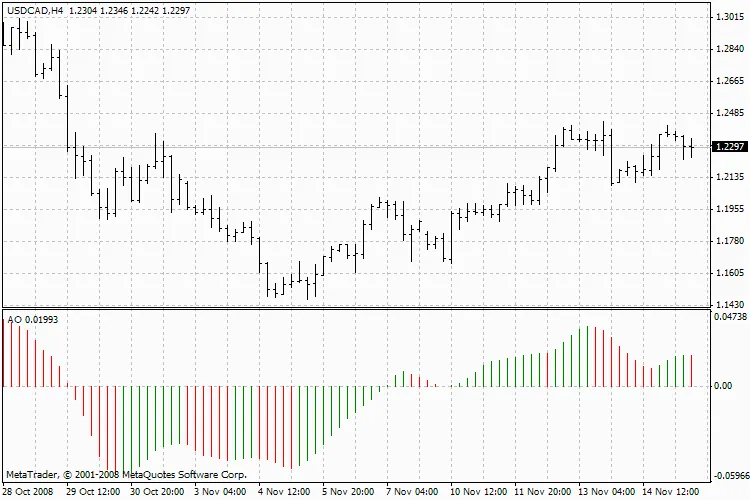Click the divider between price chart and AO panel

click(355, 309)
